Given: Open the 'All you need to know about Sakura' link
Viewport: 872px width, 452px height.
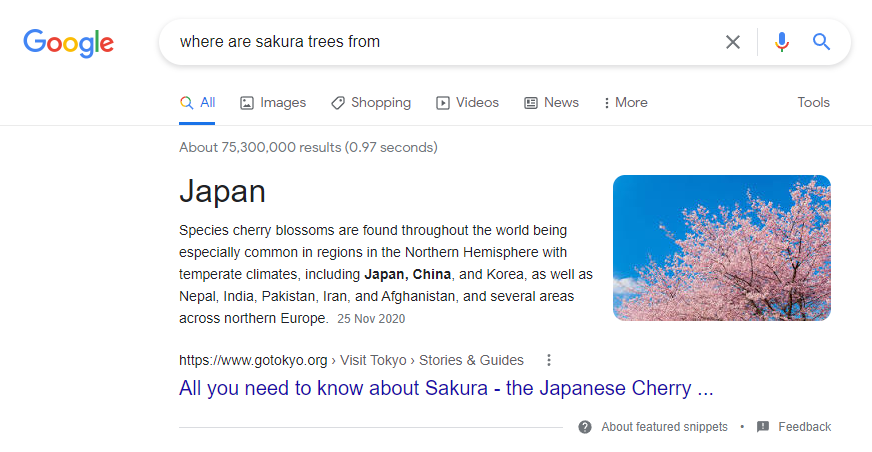Looking at the screenshot, I should pyautogui.click(x=446, y=388).
